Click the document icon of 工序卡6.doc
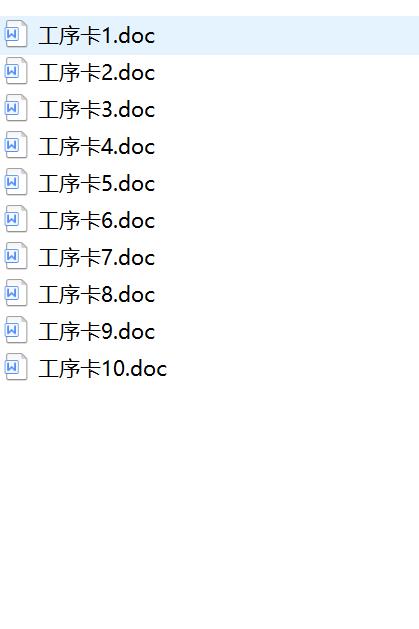This screenshot has width=419, height=629. tap(16, 219)
